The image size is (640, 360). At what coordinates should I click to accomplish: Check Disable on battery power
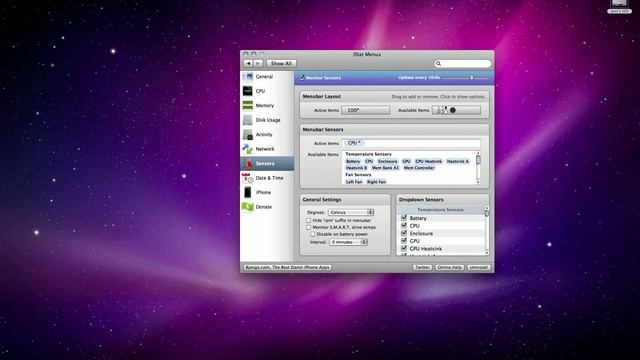313,234
